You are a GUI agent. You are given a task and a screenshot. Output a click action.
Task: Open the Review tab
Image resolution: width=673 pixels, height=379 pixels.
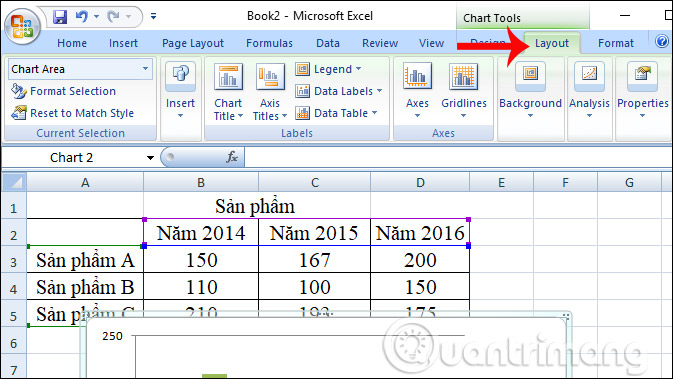click(380, 43)
